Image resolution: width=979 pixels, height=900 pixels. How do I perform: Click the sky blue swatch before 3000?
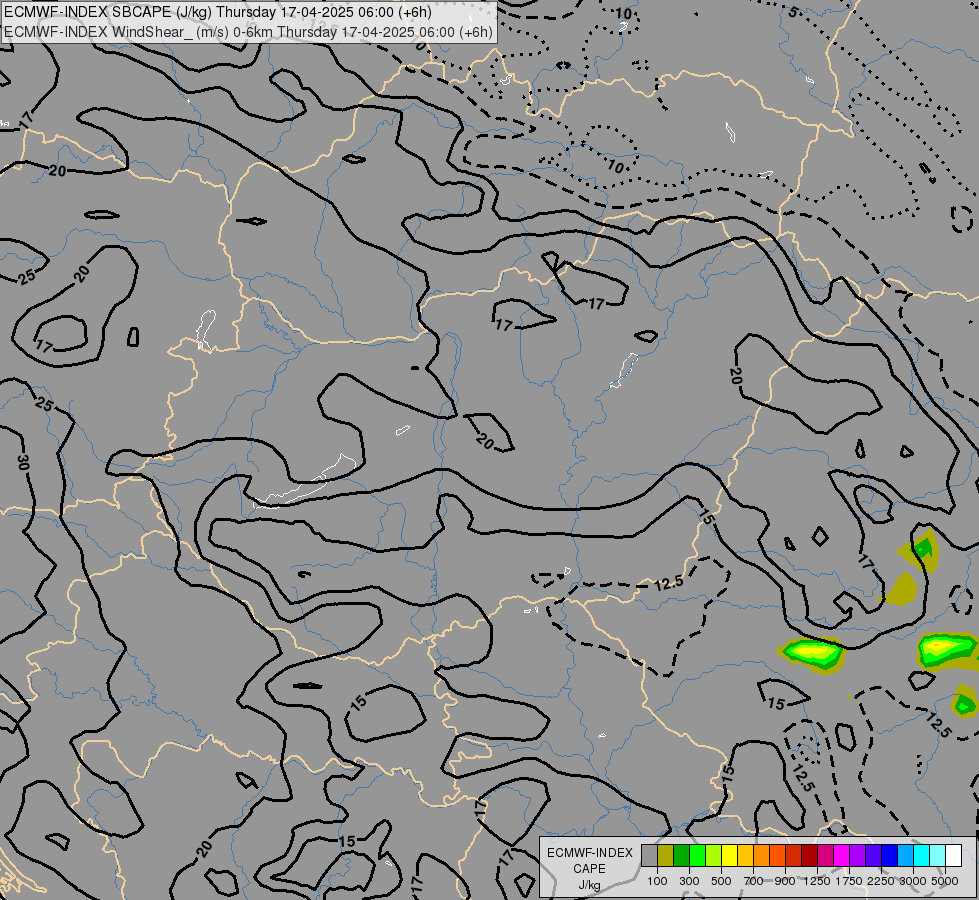point(905,856)
